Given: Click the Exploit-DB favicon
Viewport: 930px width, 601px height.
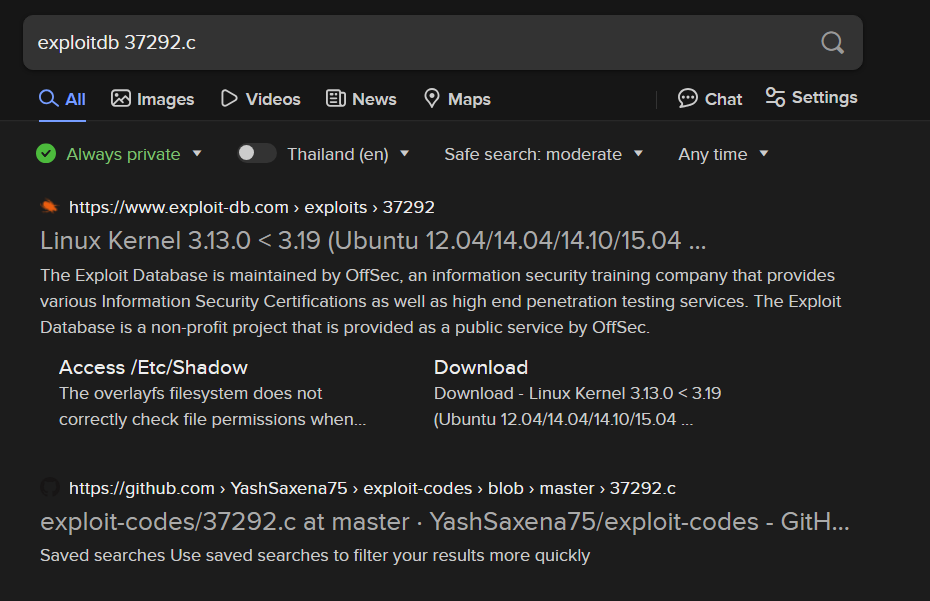Looking at the screenshot, I should 49,207.
